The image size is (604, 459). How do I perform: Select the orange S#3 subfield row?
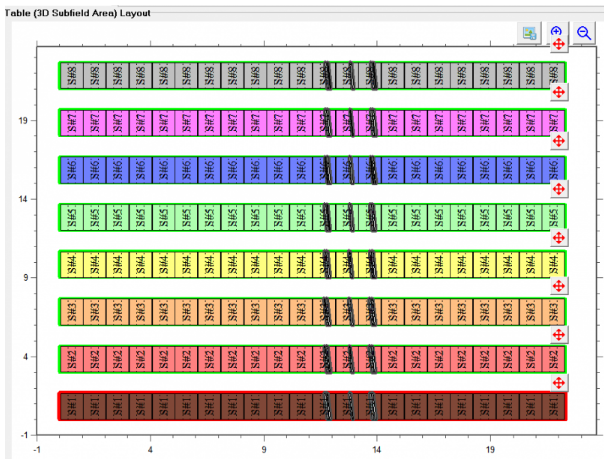[x=250, y=311]
